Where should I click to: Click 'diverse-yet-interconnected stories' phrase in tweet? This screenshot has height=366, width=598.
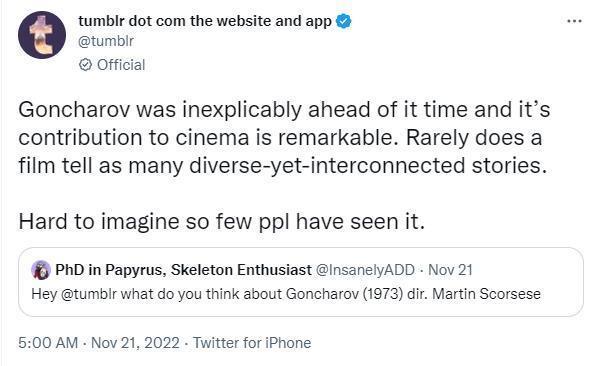coord(368,166)
